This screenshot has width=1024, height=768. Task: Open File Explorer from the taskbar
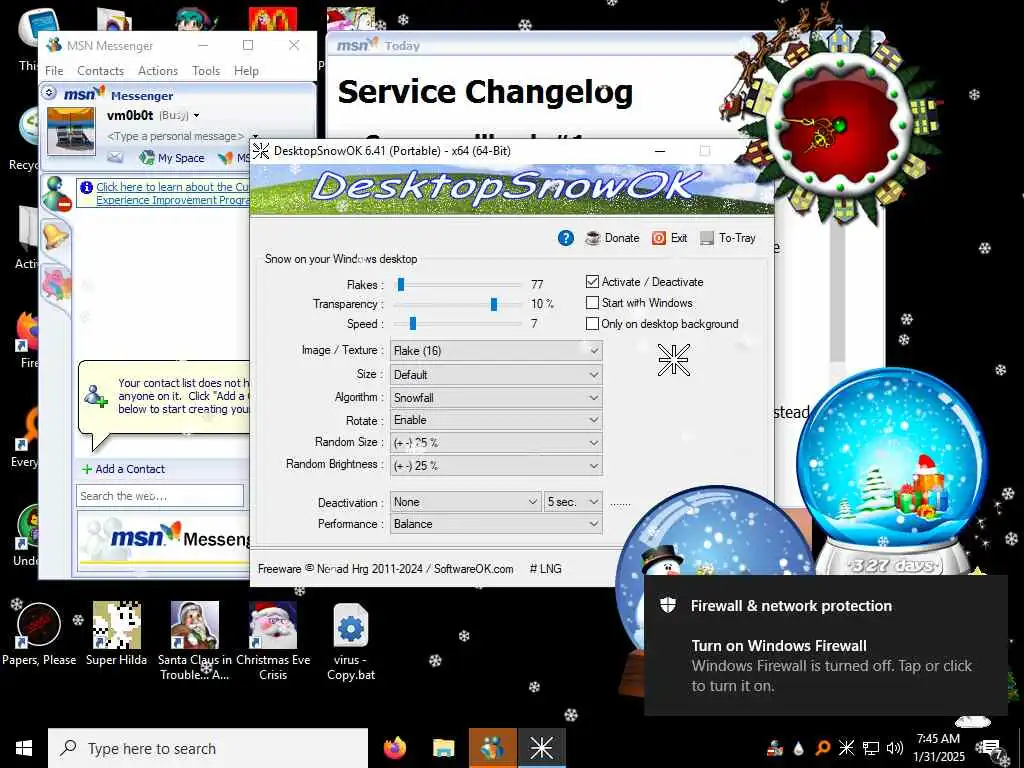443,748
